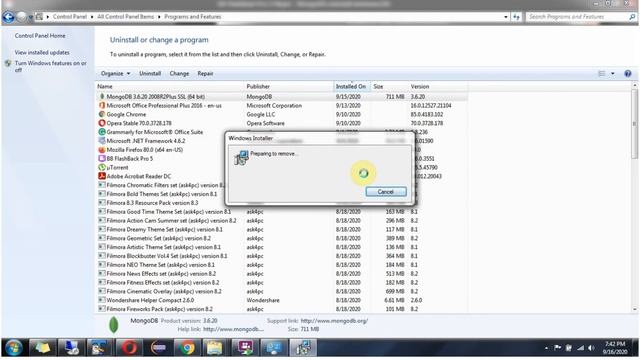
Task: Open the file explorer folder taskbar icon
Action: point(214,348)
